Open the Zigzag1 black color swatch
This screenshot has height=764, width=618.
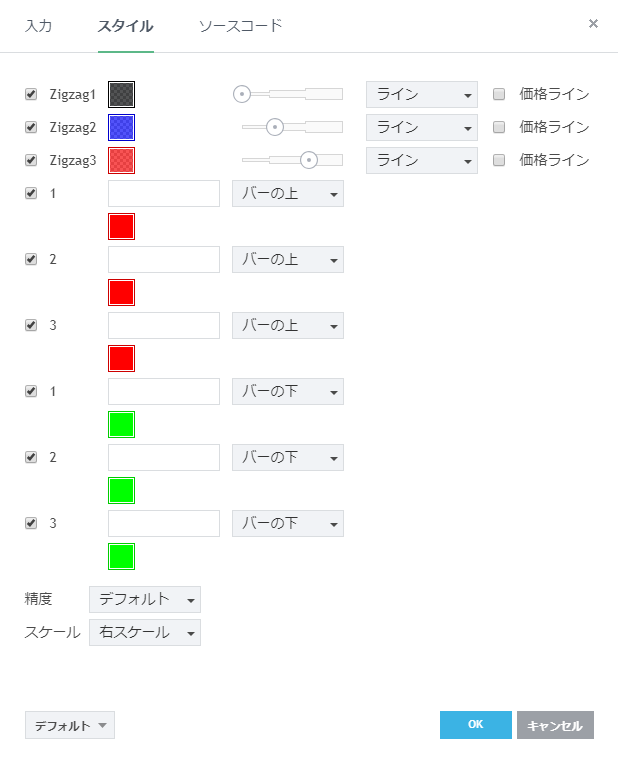point(121,95)
